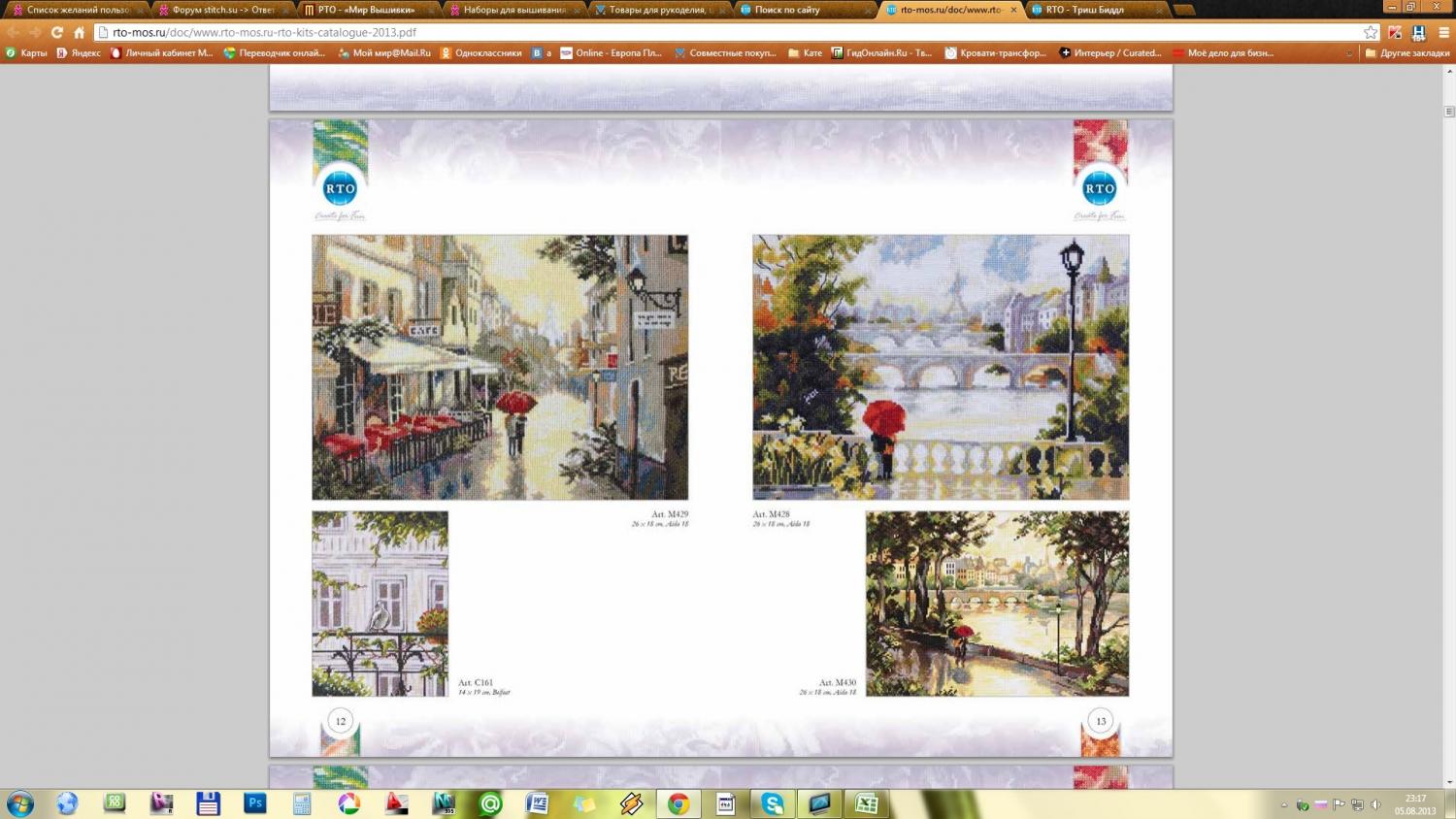This screenshot has height=819, width=1456.
Task: Launch Microsoft Word from the taskbar
Action: [537, 803]
